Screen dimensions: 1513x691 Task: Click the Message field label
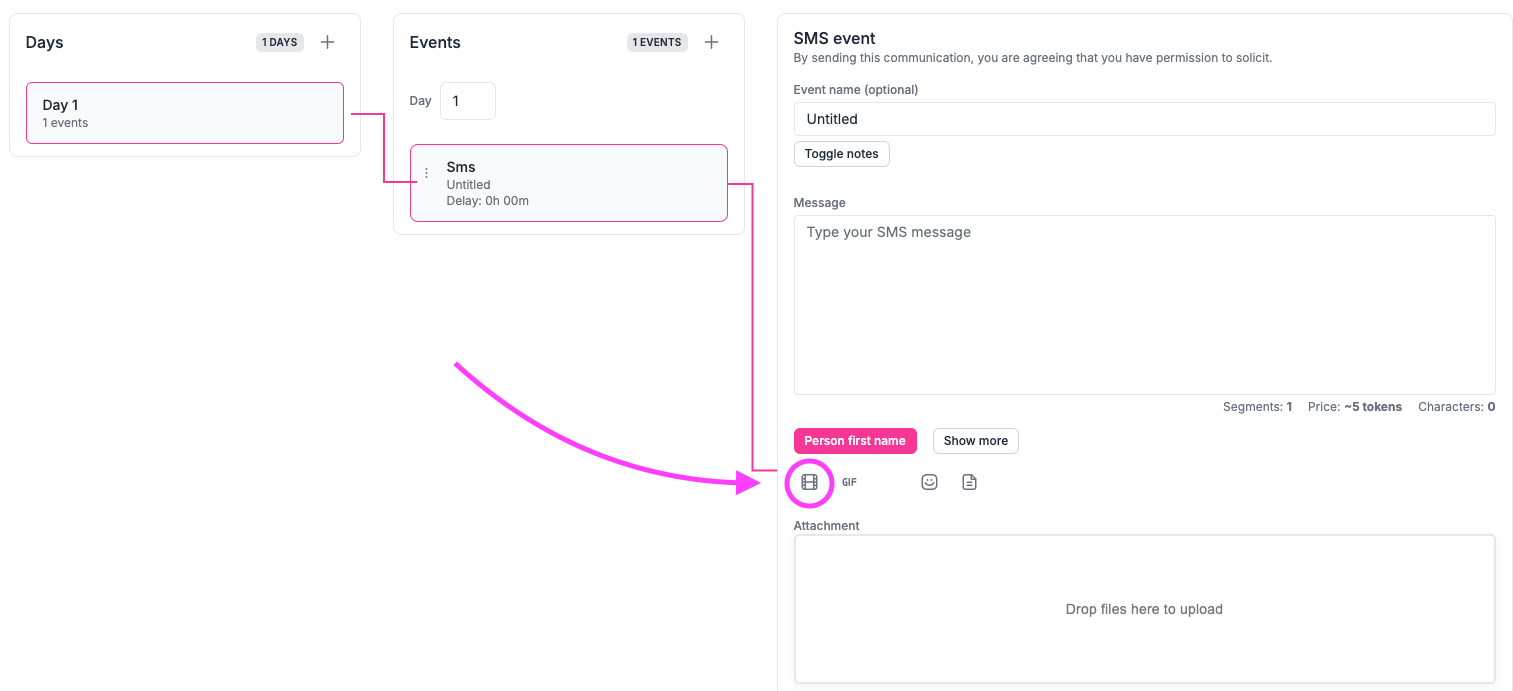click(819, 202)
